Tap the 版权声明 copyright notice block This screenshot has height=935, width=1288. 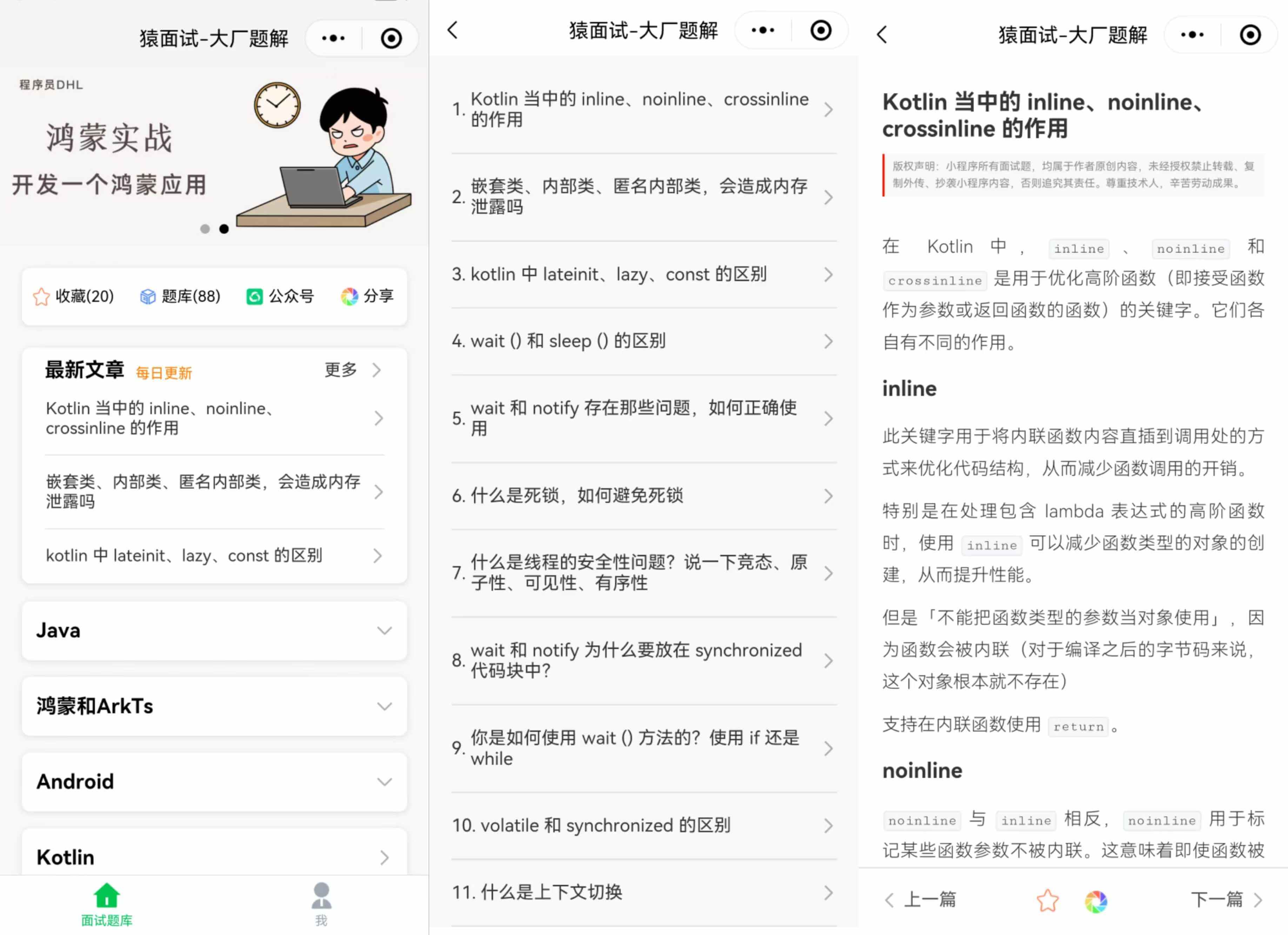(1073, 175)
